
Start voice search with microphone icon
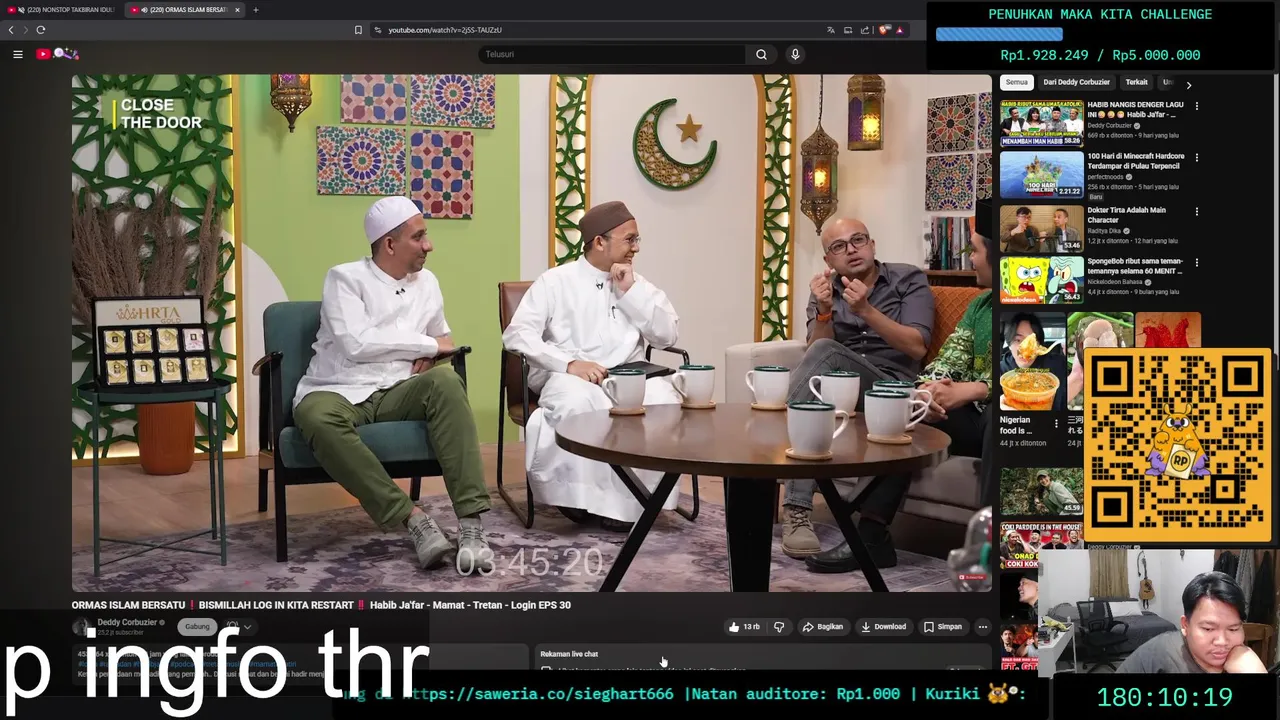click(795, 54)
